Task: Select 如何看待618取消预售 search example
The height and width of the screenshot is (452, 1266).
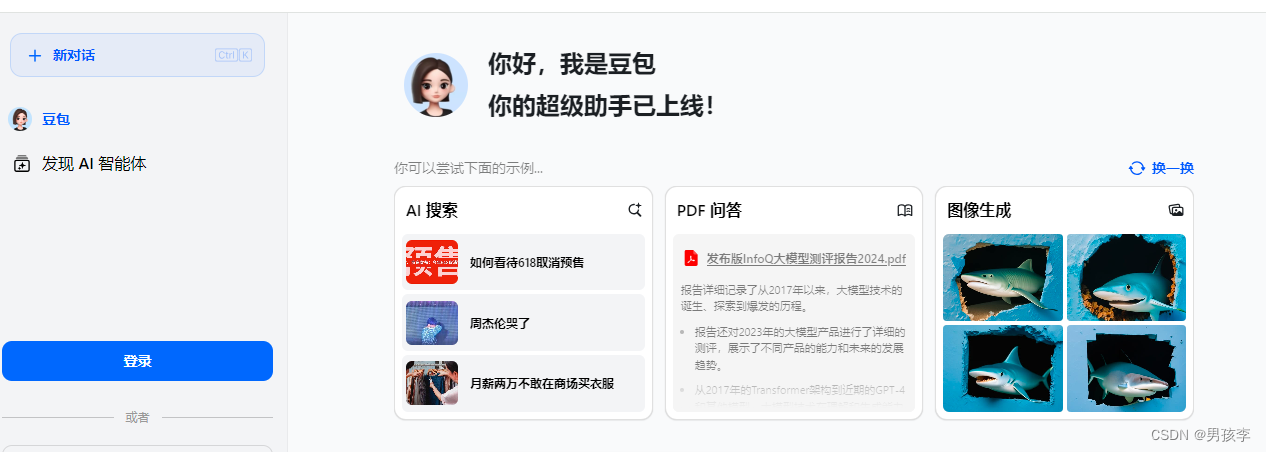Action: pos(523,262)
